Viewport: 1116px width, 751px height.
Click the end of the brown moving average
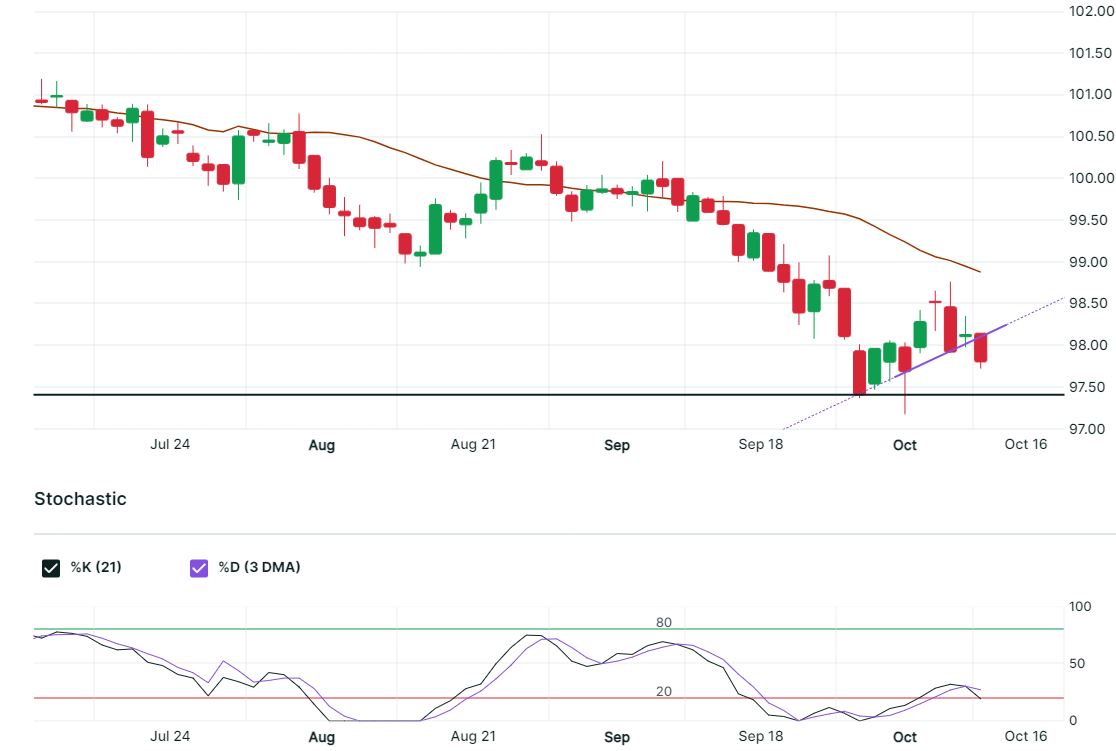pyautogui.click(x=980, y=271)
